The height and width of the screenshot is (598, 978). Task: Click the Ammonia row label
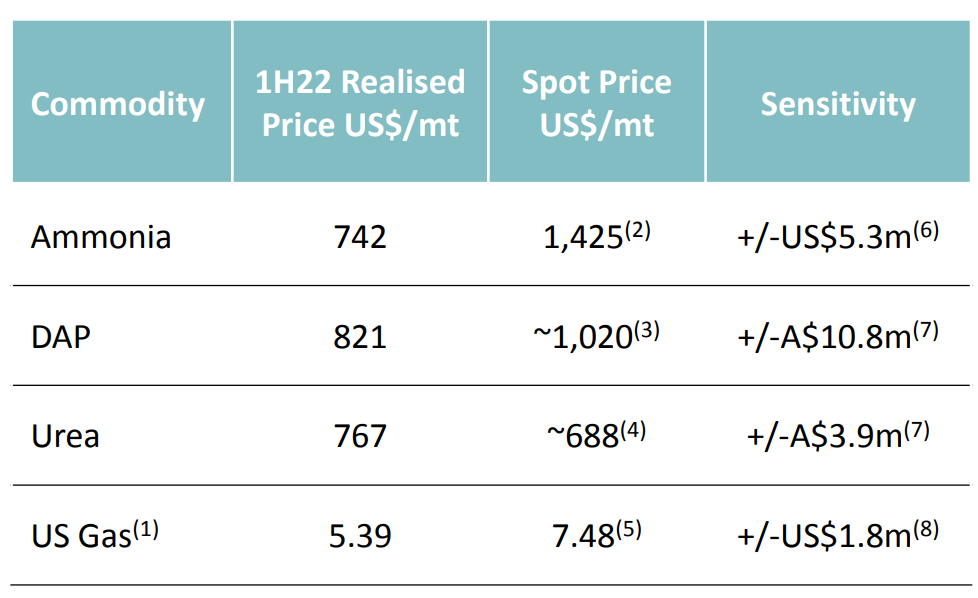pyautogui.click(x=101, y=238)
